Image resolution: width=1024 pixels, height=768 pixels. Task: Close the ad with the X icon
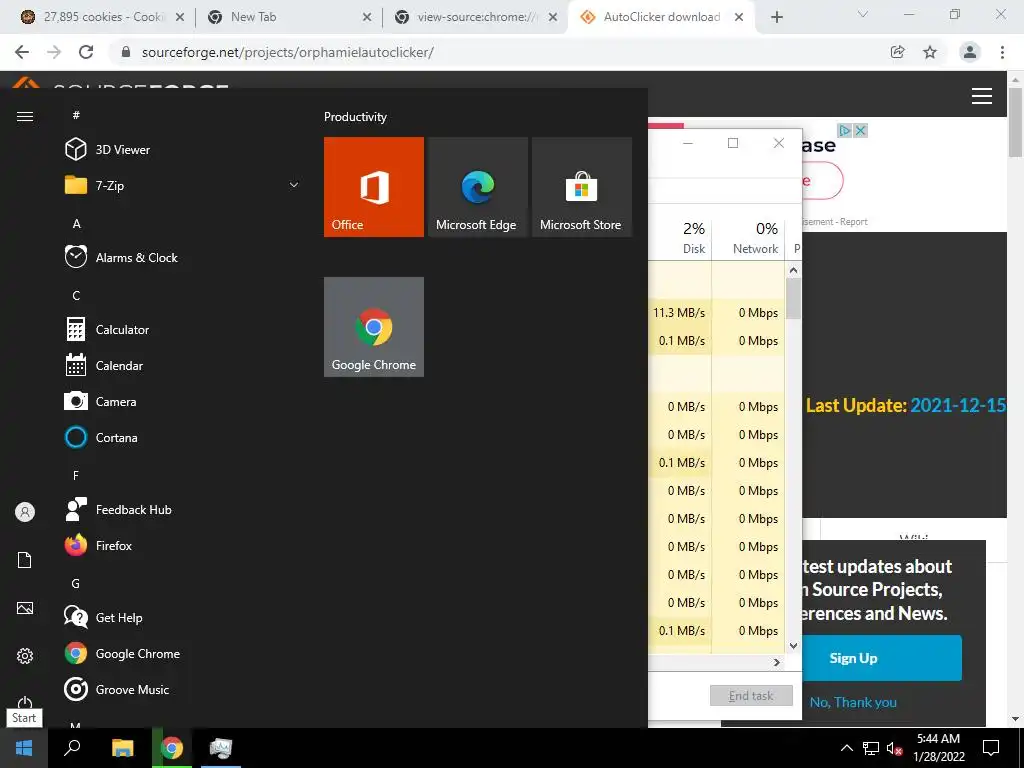point(861,131)
